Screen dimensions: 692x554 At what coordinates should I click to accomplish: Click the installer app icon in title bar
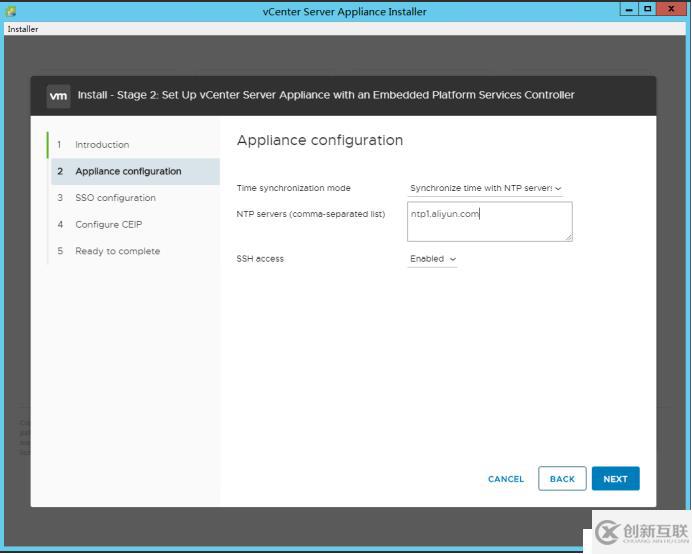click(11, 11)
